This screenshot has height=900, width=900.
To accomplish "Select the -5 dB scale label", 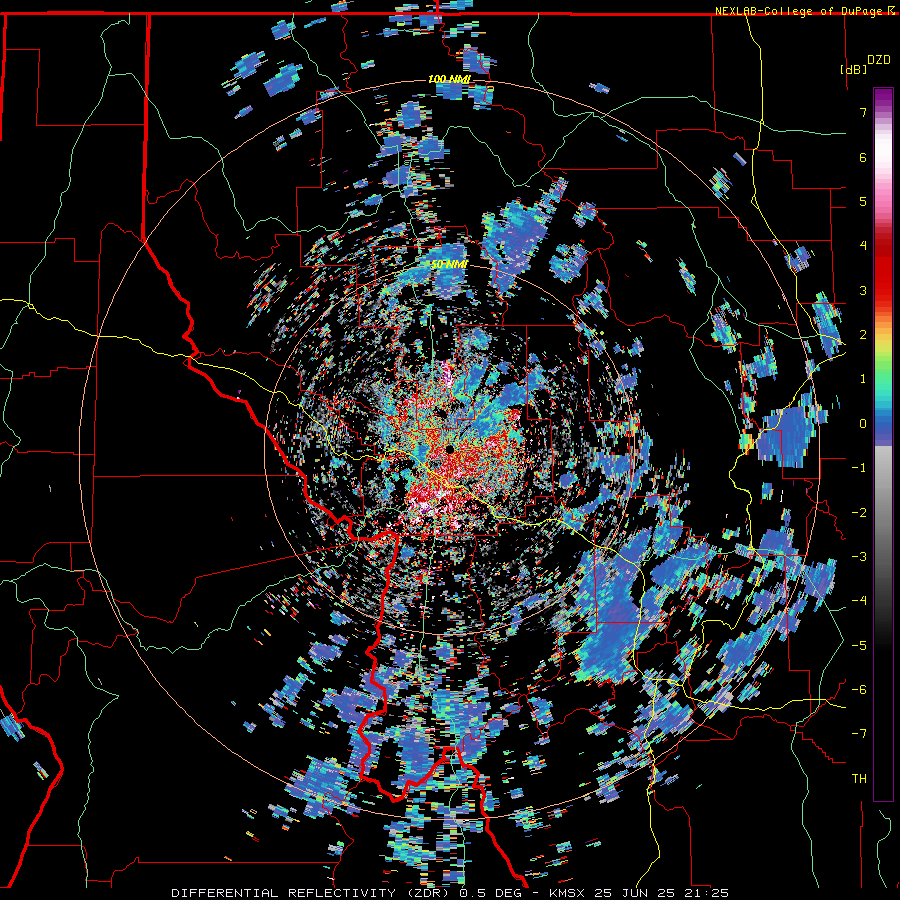I will [x=859, y=645].
